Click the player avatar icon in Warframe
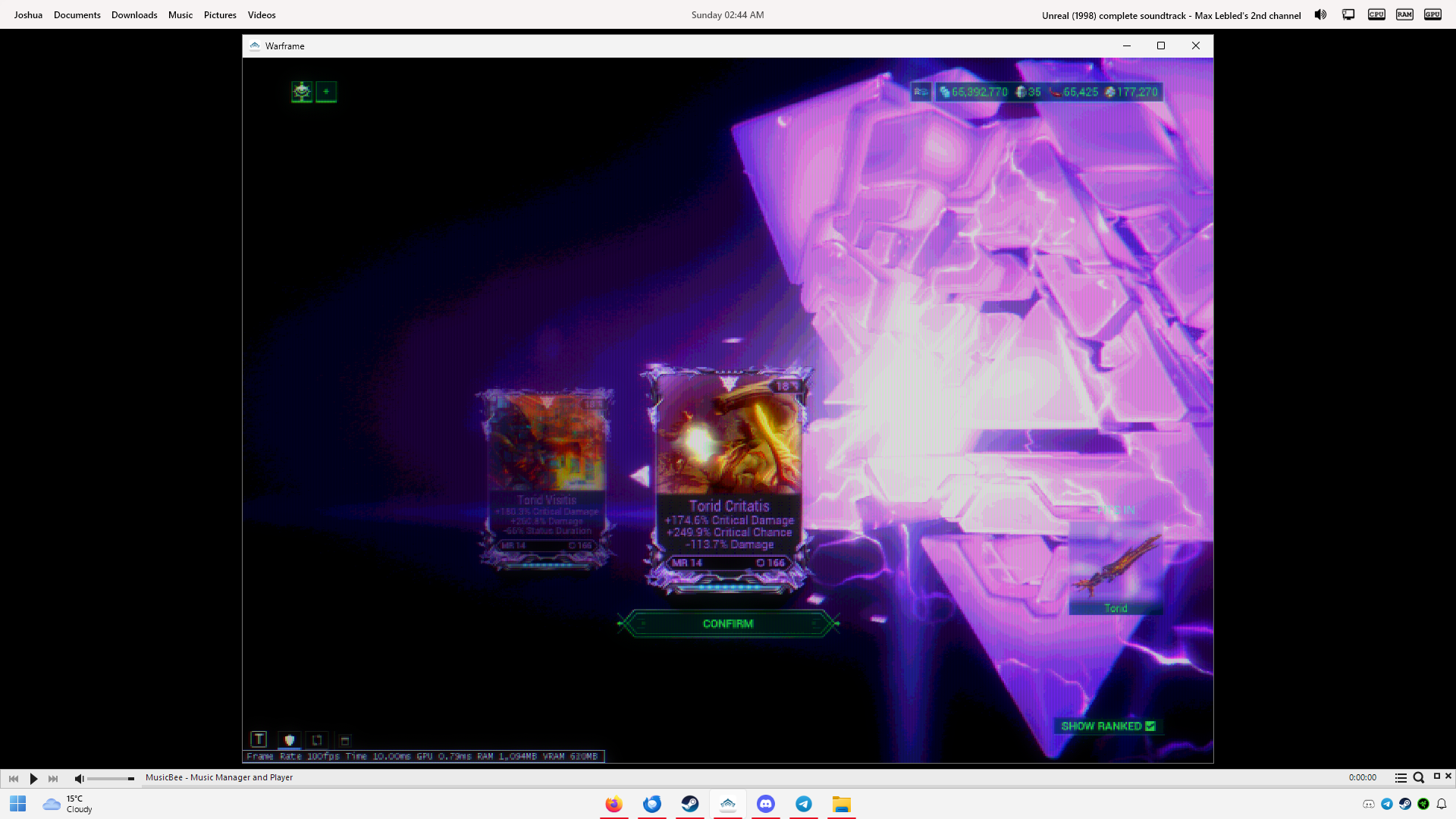 coord(302,92)
